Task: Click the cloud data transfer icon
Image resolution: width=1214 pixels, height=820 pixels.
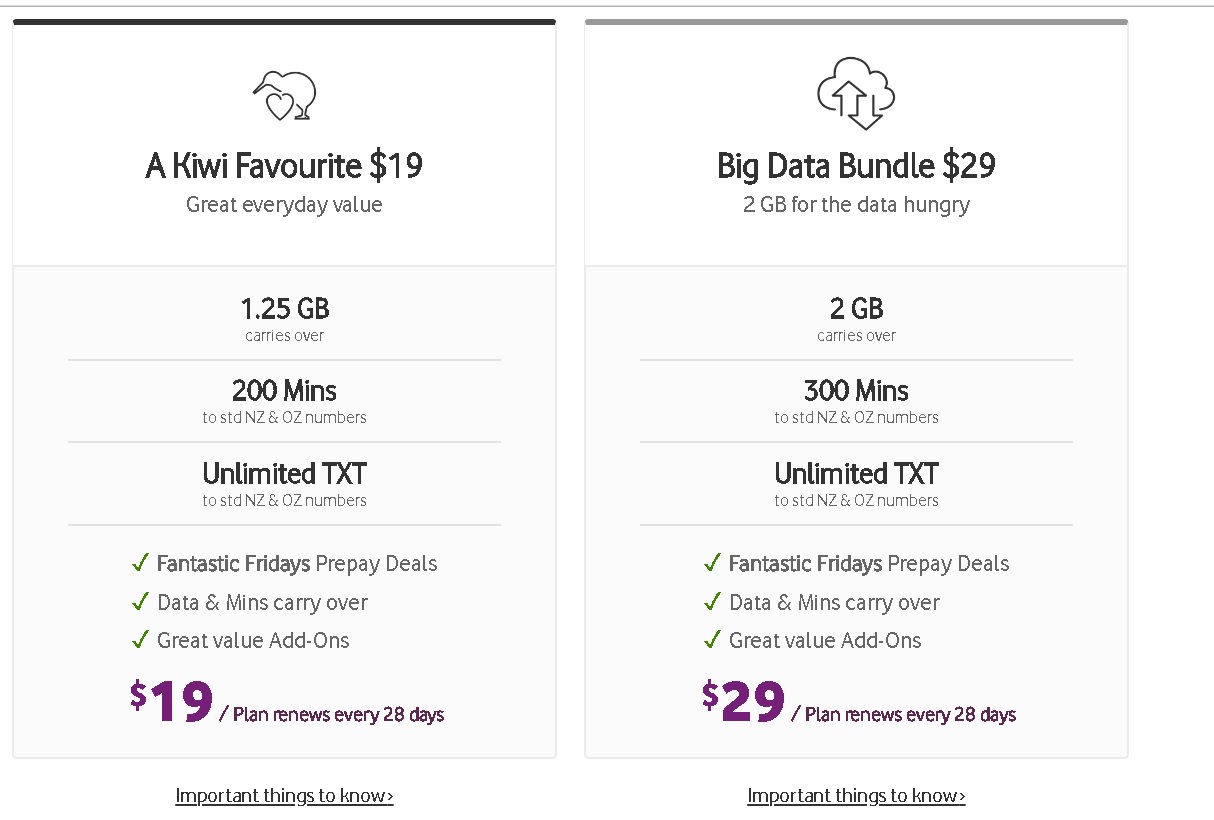Action: pyautogui.click(x=856, y=93)
